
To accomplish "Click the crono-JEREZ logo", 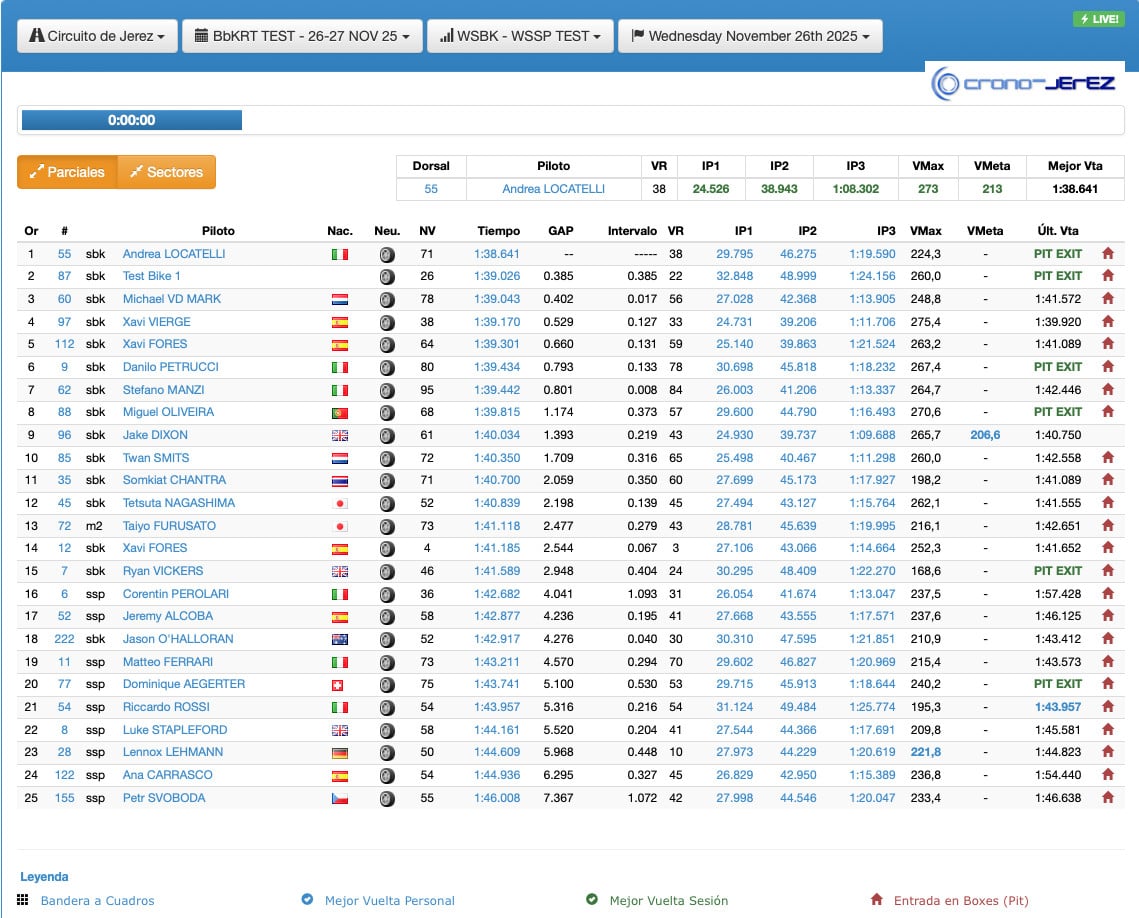I will [1024, 83].
